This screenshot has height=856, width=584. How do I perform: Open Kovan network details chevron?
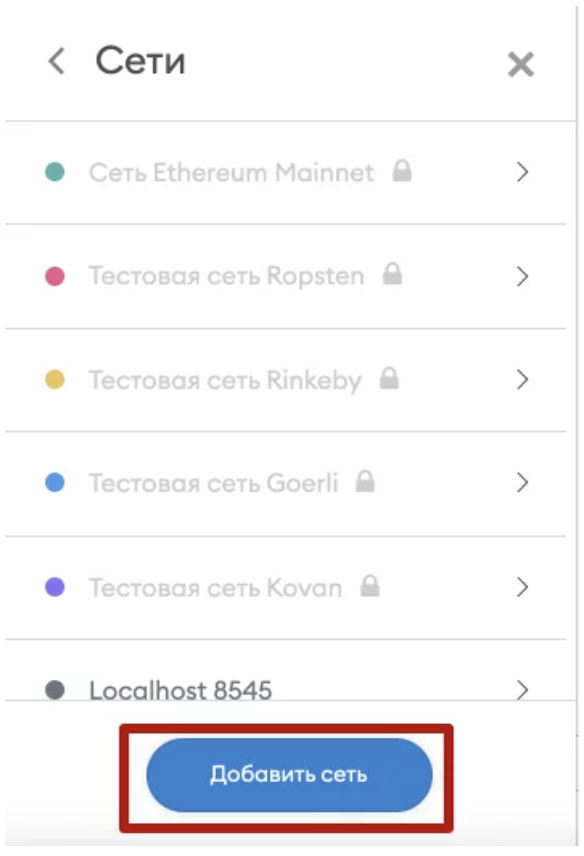tap(522, 587)
